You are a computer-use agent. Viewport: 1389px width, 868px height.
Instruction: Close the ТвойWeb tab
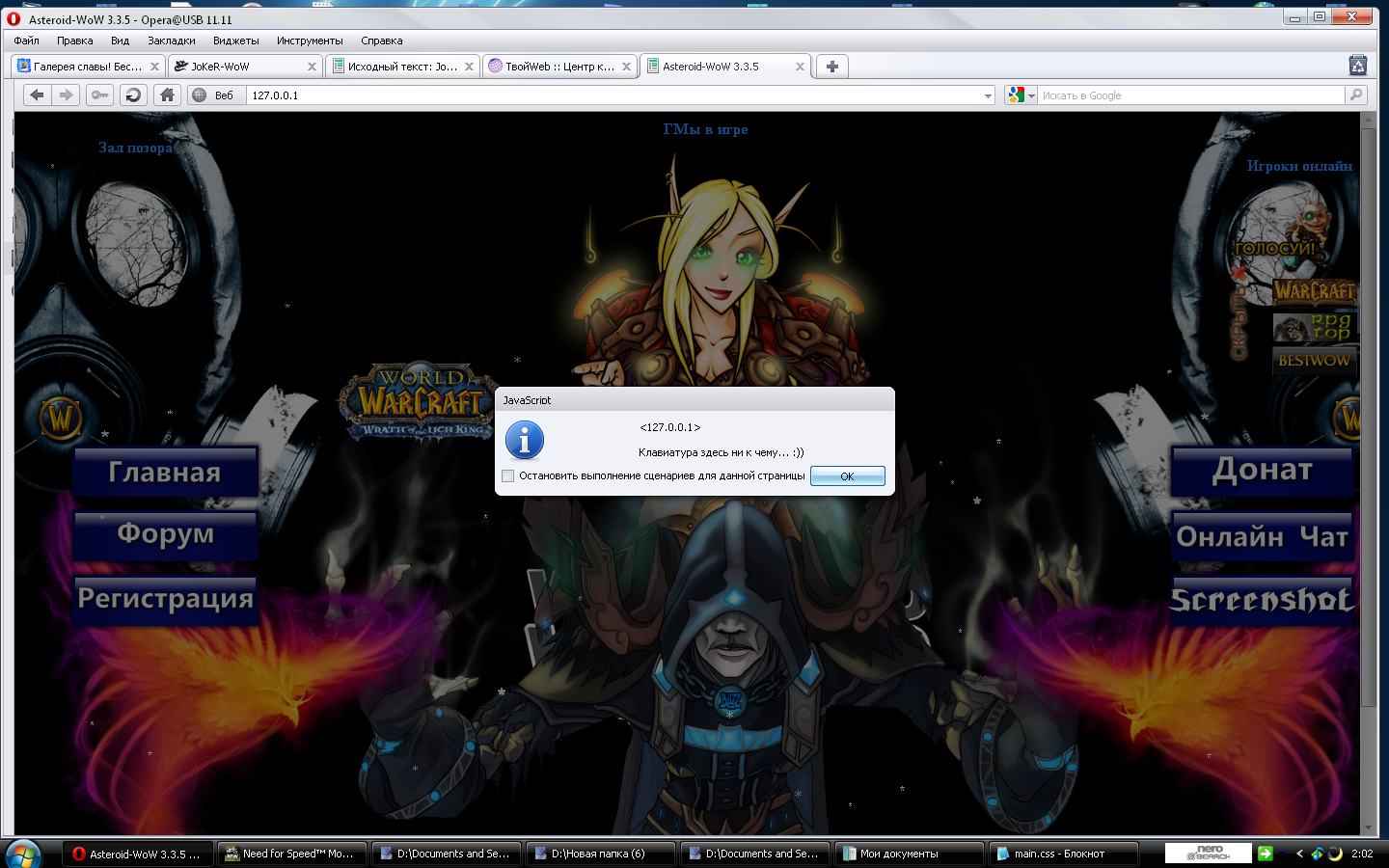pos(626,67)
